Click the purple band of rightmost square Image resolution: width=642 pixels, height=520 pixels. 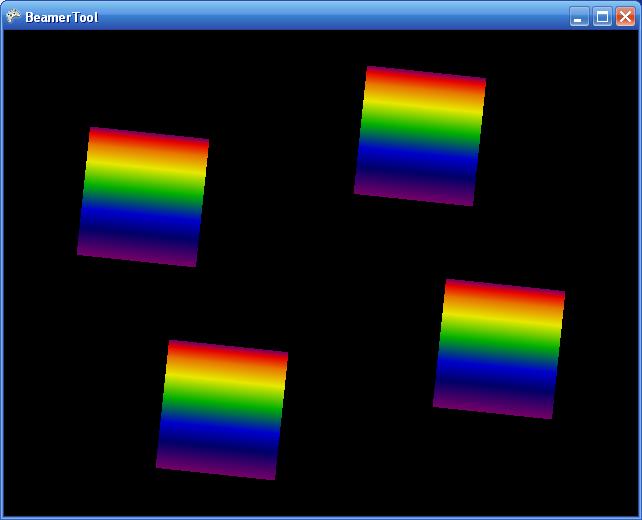tap(494, 401)
